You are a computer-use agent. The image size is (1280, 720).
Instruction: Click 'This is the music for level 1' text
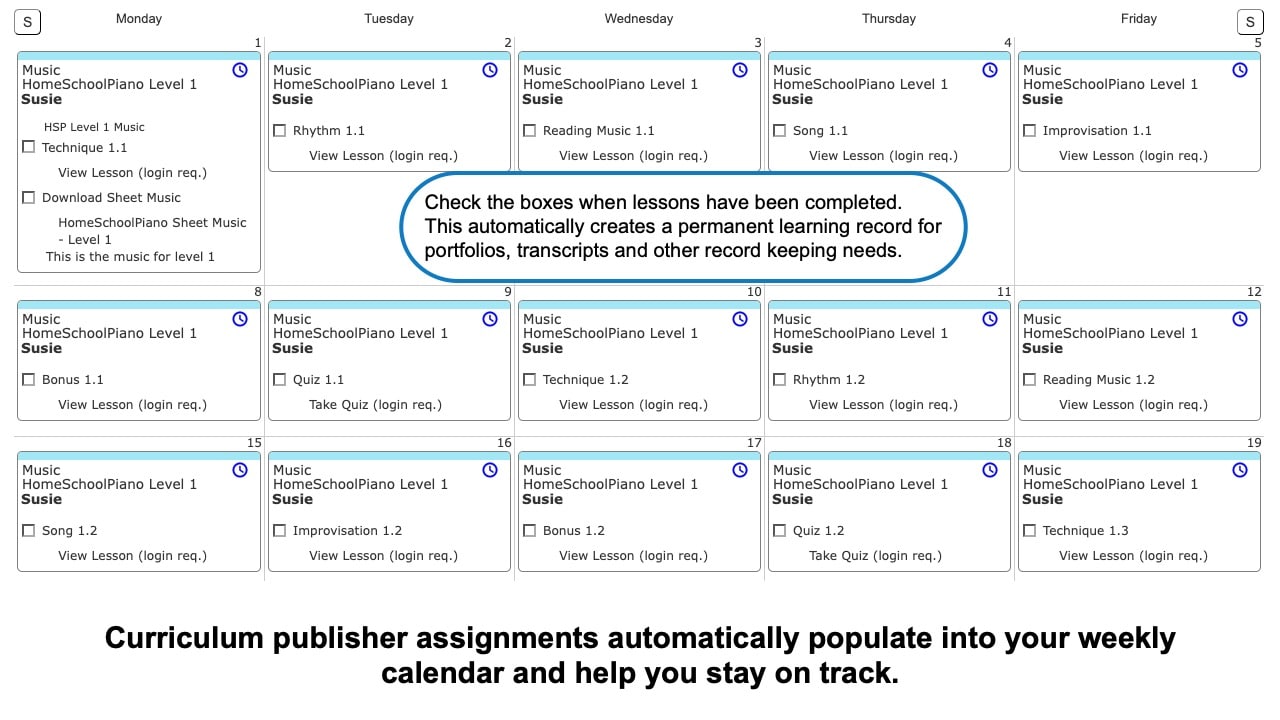tap(130, 256)
